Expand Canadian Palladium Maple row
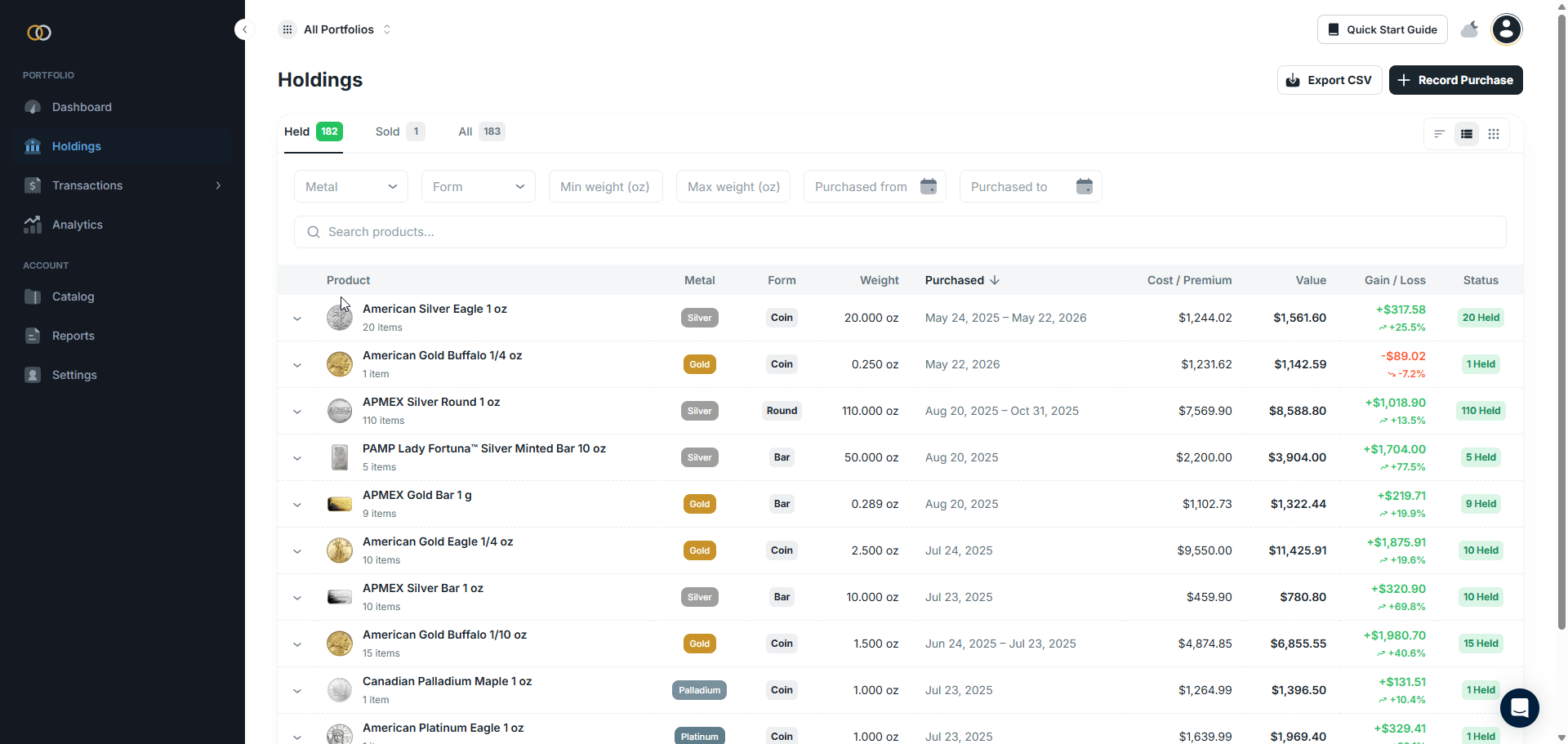Image resolution: width=1568 pixels, height=744 pixels. 297,691
